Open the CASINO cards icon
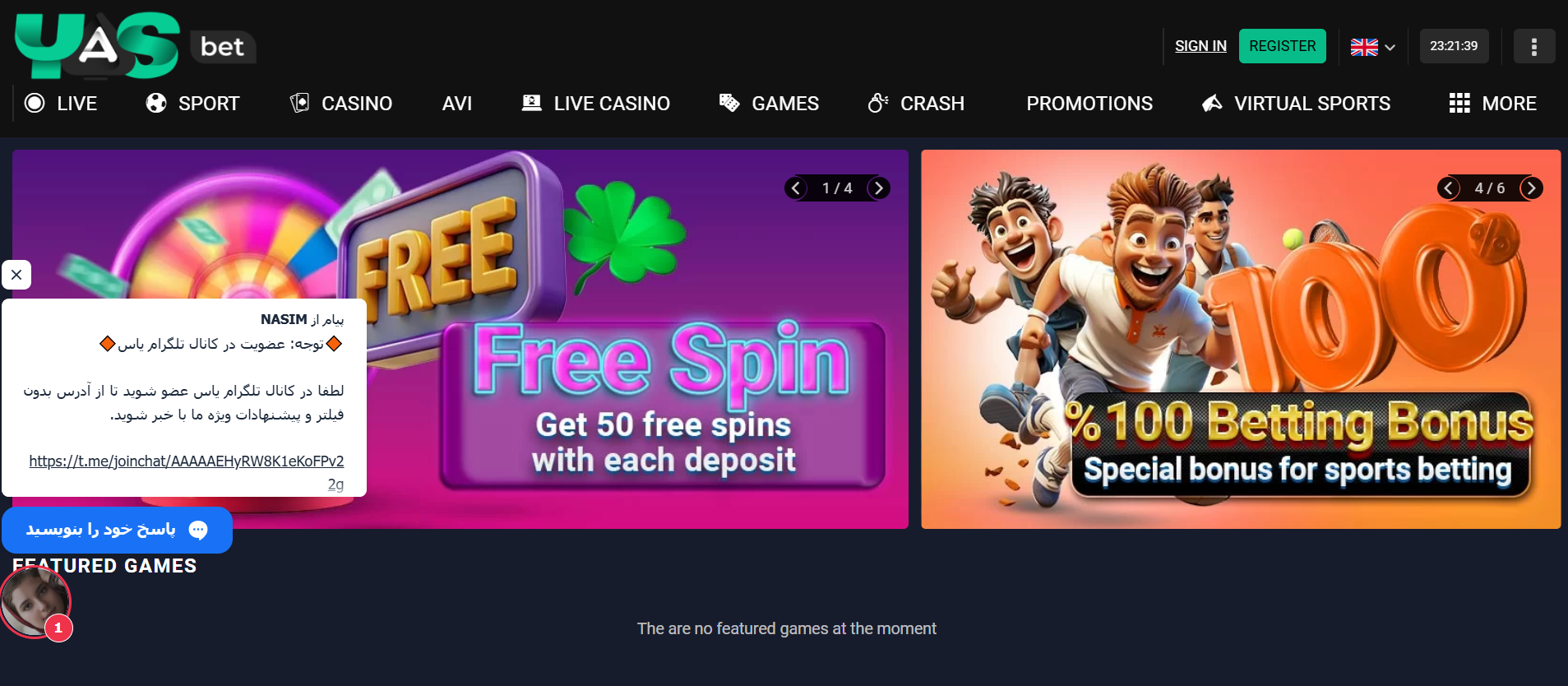 (299, 103)
